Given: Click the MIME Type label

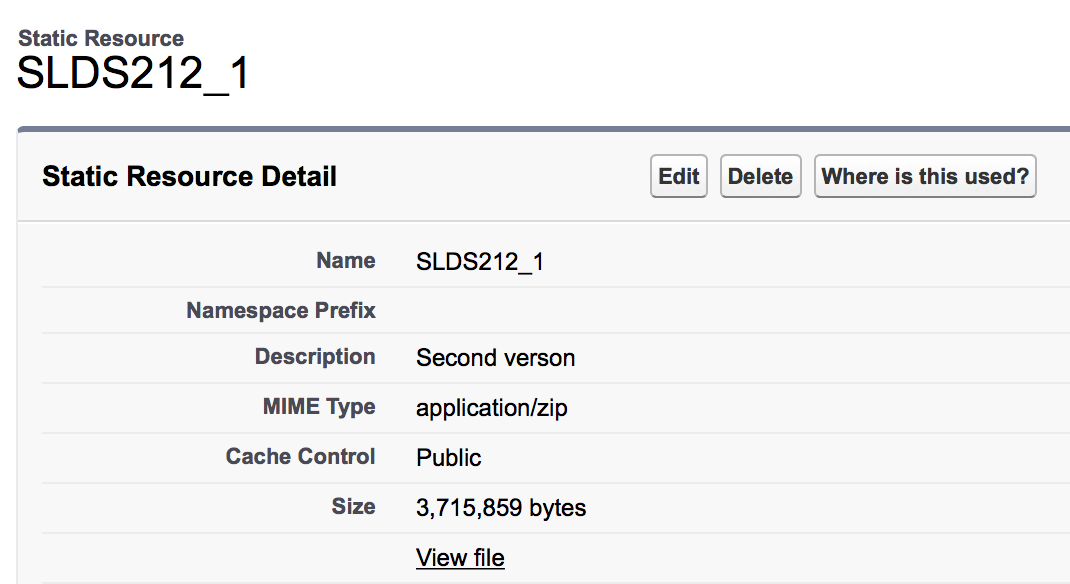Looking at the screenshot, I should [319, 407].
